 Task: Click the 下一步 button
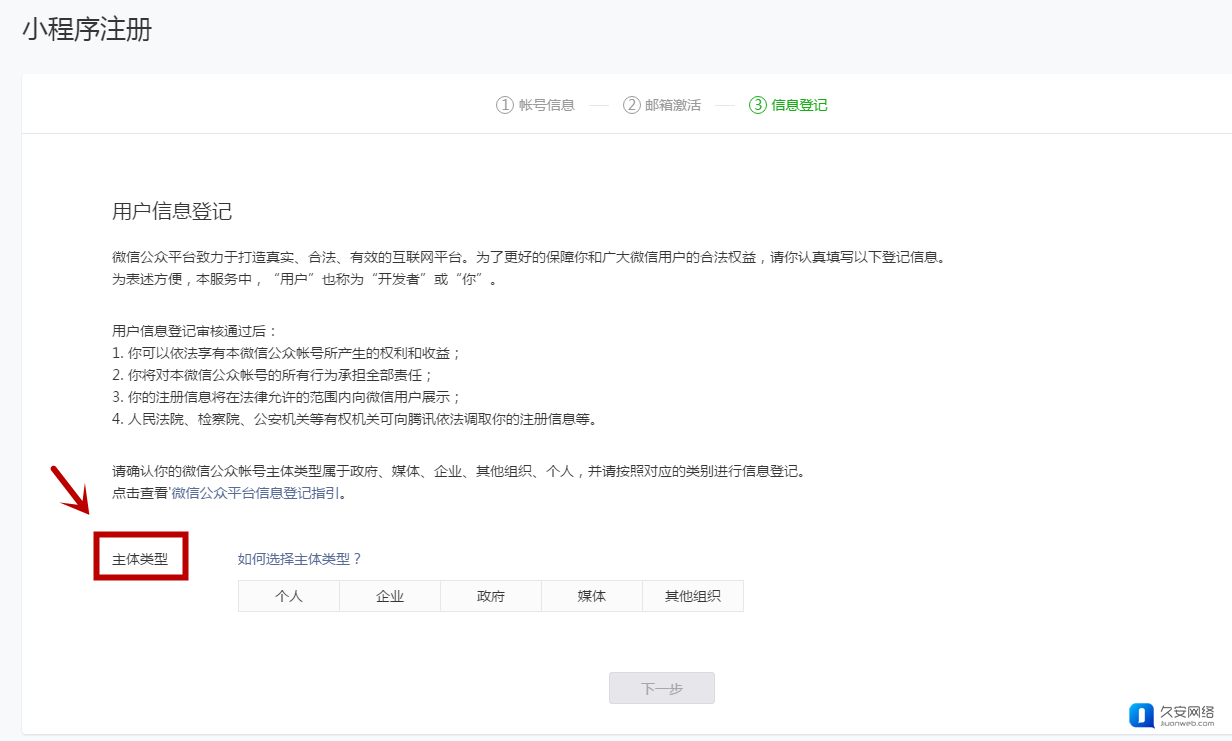click(662, 688)
